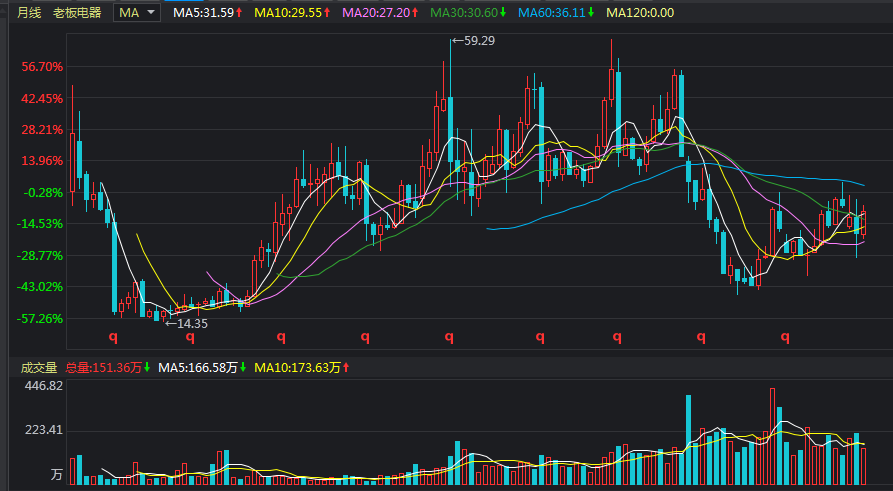Image resolution: width=893 pixels, height=491 pixels.
Task: Click the 56.70% axis label
Action: click(x=42, y=67)
